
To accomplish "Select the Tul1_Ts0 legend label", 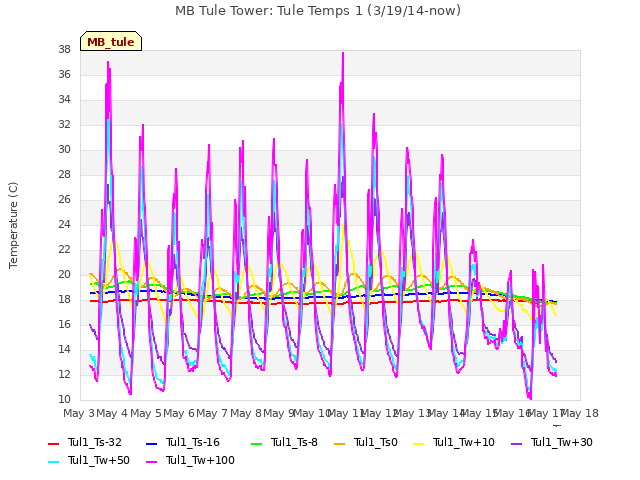I will tap(376, 442).
